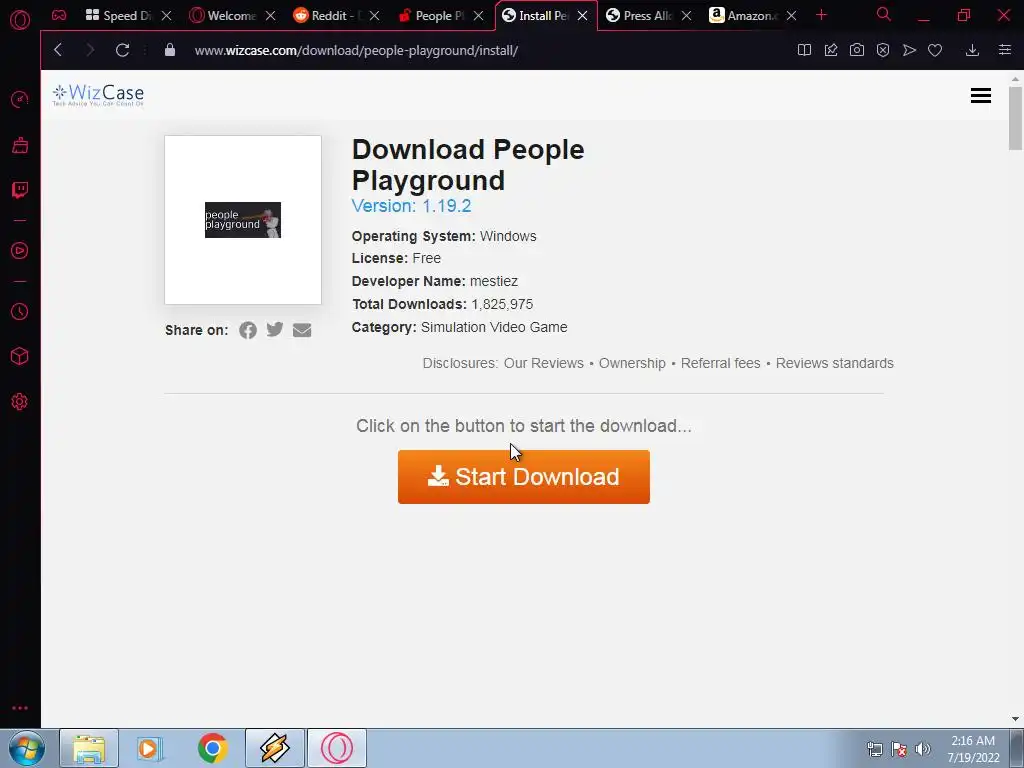Share via email envelope icon

pos(302,330)
